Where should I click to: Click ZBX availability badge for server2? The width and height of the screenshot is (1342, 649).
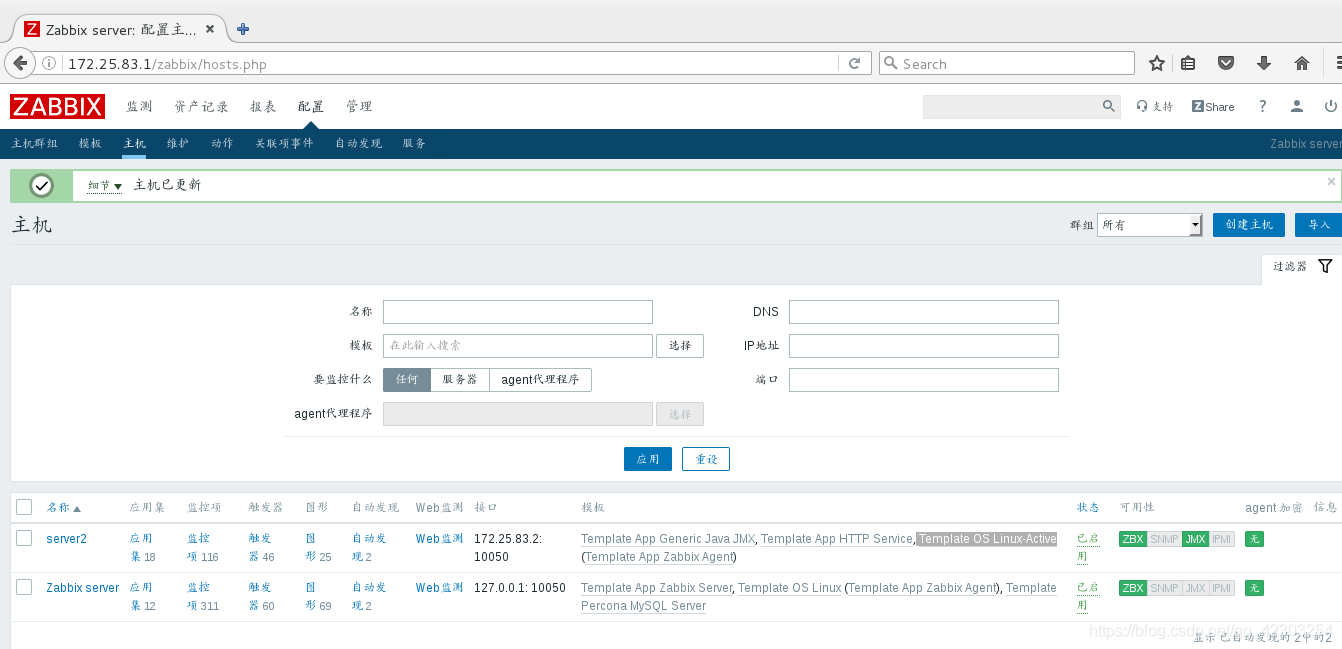pyautogui.click(x=1132, y=539)
